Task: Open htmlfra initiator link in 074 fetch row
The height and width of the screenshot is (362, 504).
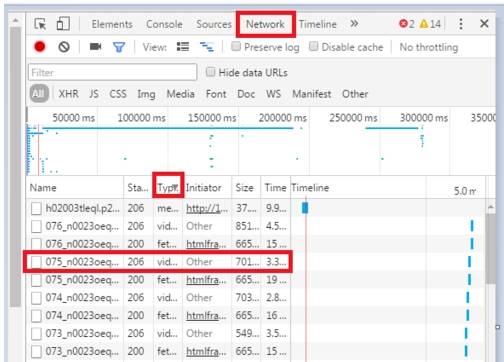Action: (x=206, y=315)
